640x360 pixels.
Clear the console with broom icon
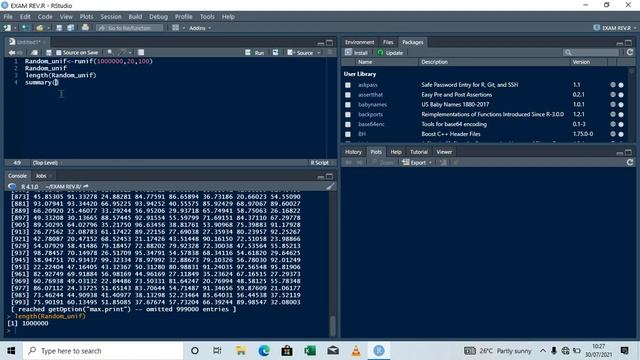pyautogui.click(x=330, y=187)
